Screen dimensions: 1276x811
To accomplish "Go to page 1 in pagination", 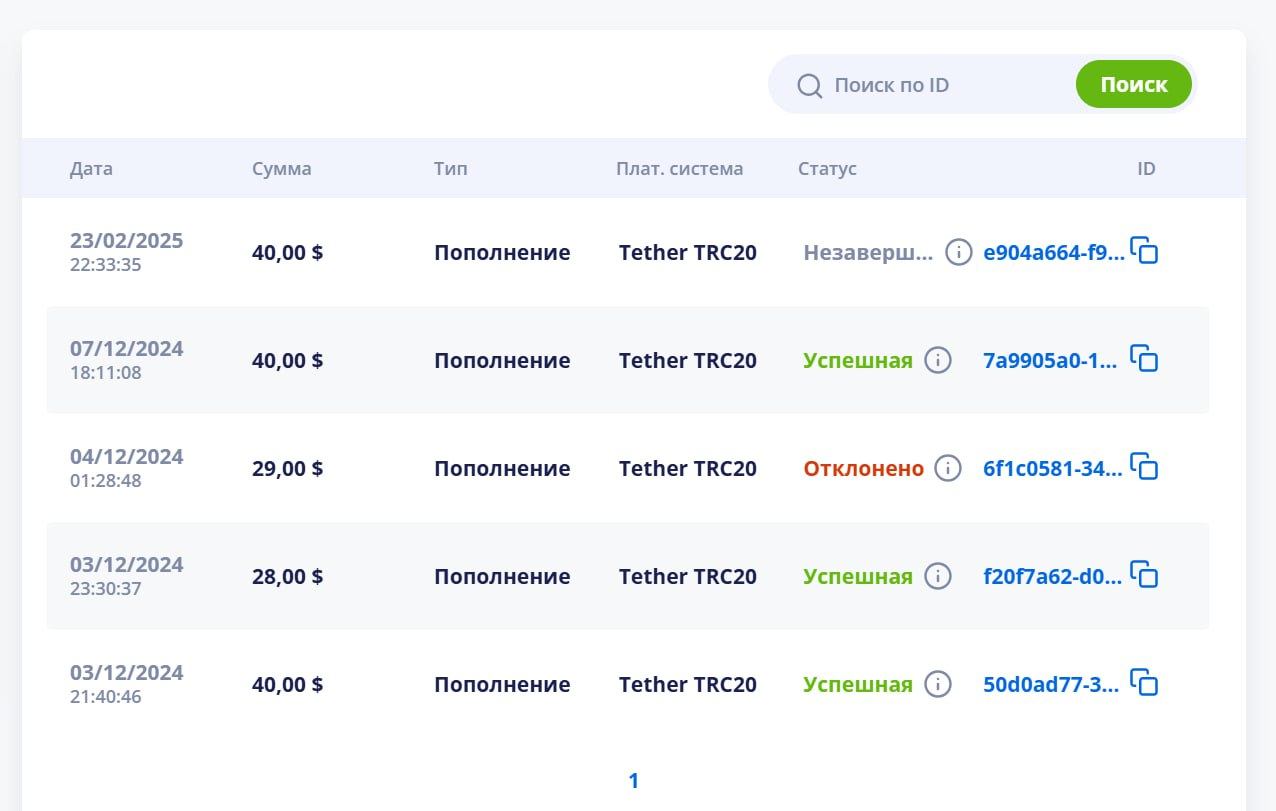I will point(633,781).
